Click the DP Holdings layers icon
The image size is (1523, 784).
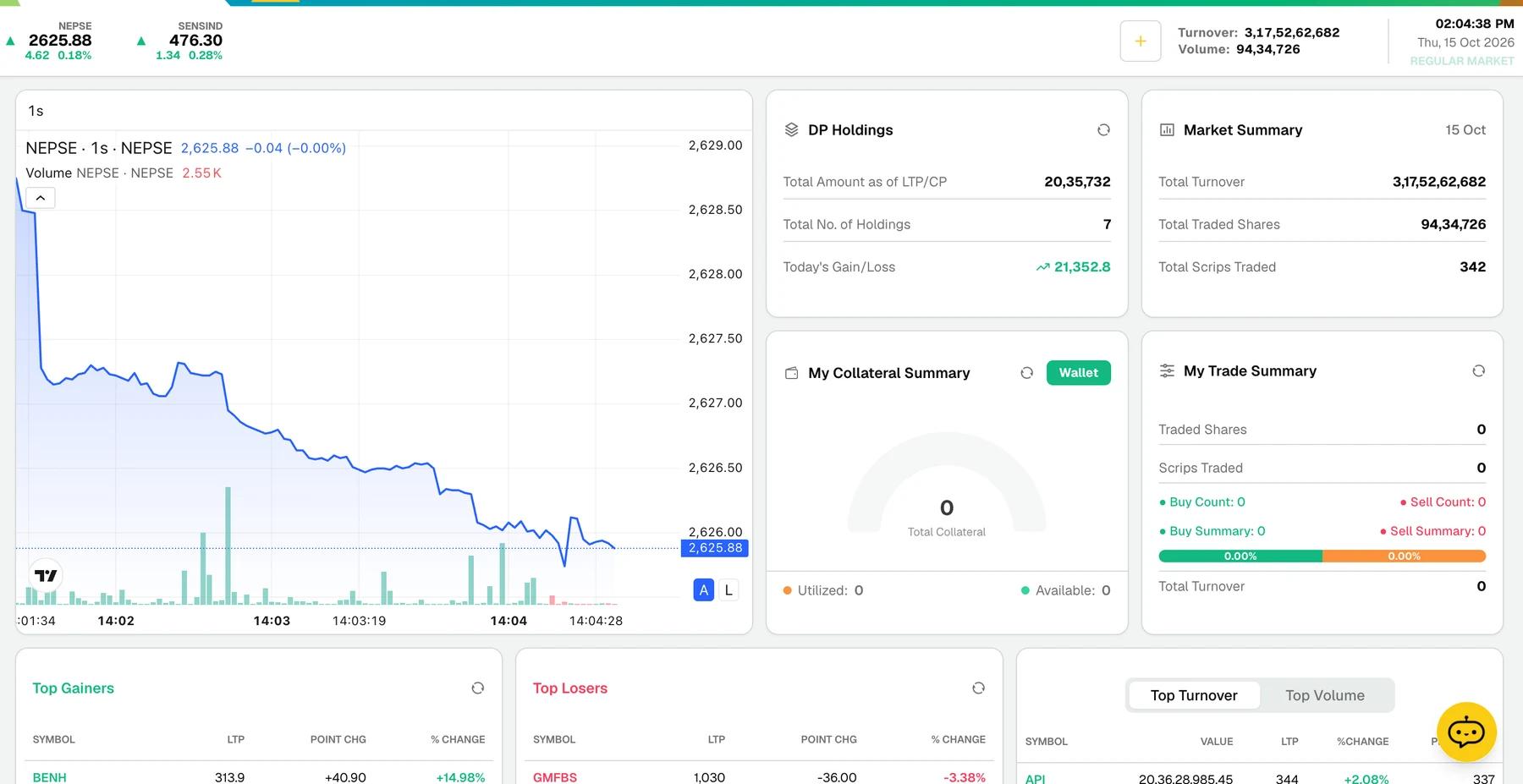tap(791, 129)
